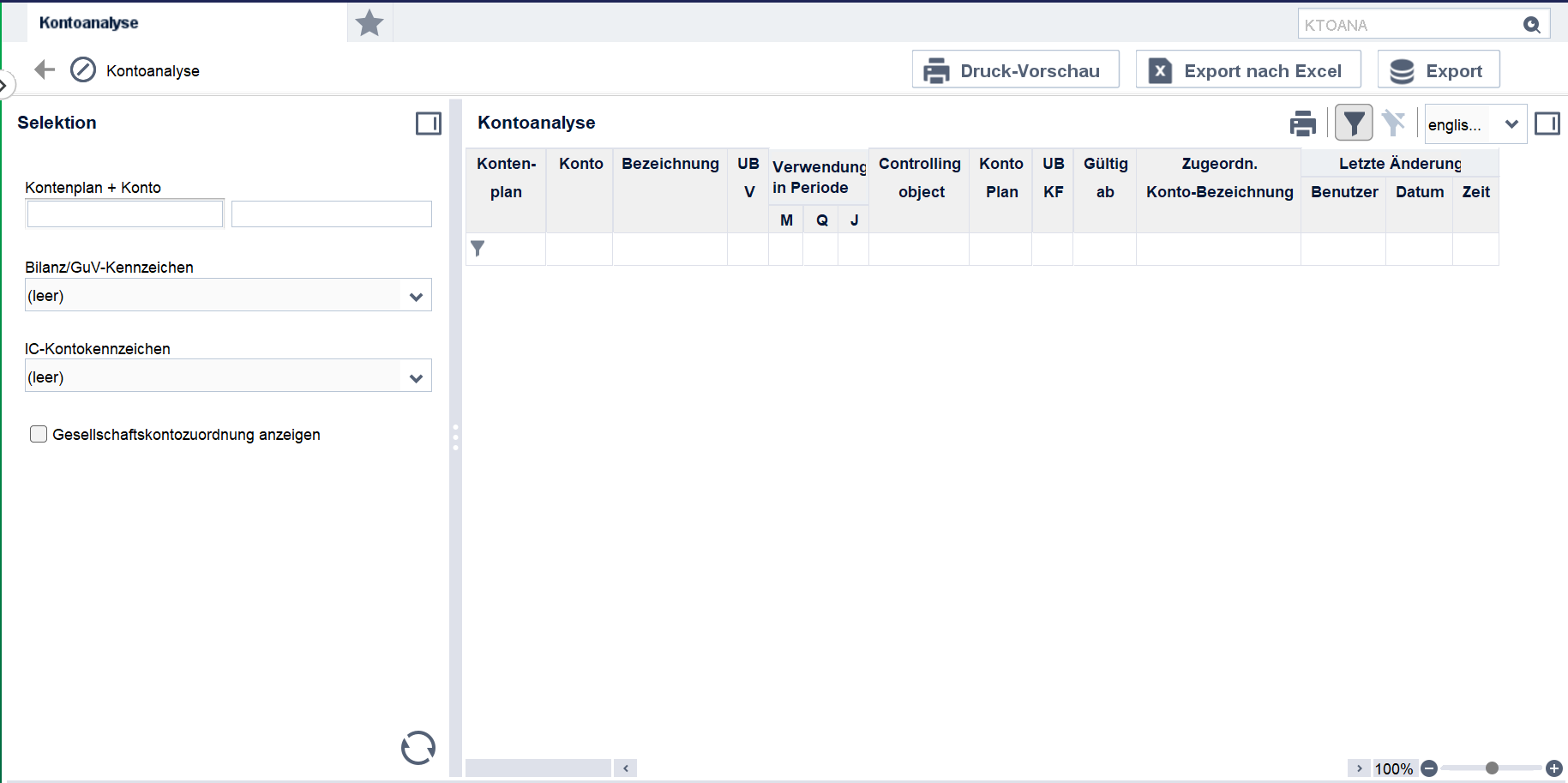Clear filters with the crossed funnel icon
This screenshot has width=1568, height=783.
(1394, 123)
